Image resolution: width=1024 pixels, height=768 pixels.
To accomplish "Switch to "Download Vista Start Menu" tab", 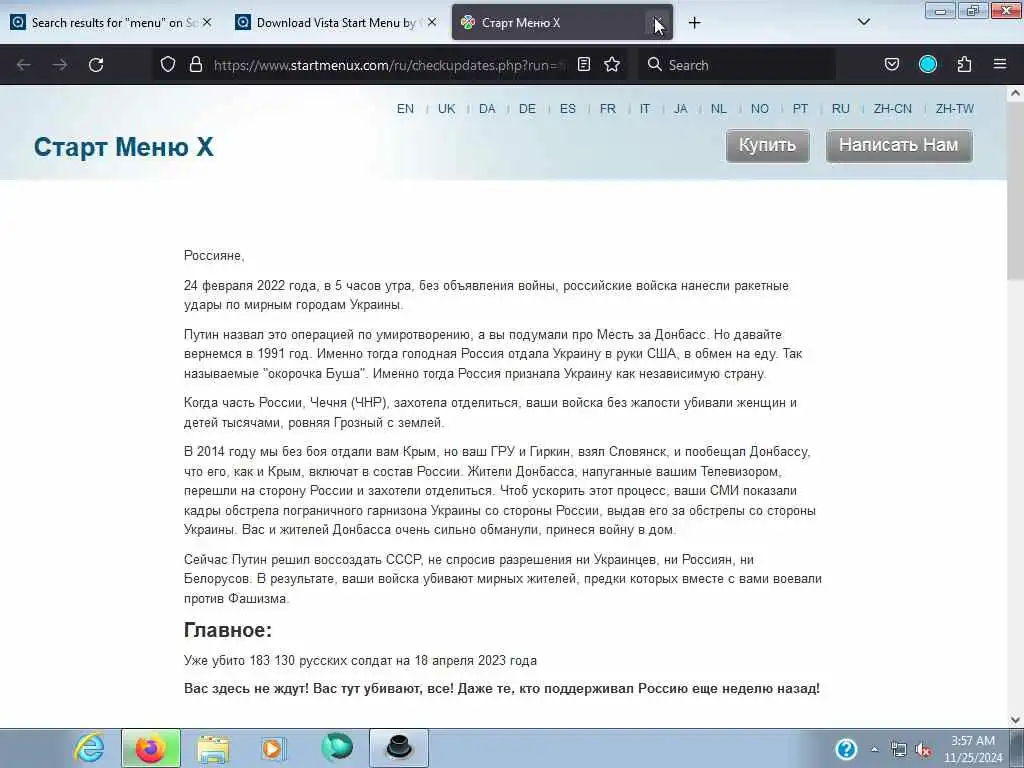I will point(337,22).
